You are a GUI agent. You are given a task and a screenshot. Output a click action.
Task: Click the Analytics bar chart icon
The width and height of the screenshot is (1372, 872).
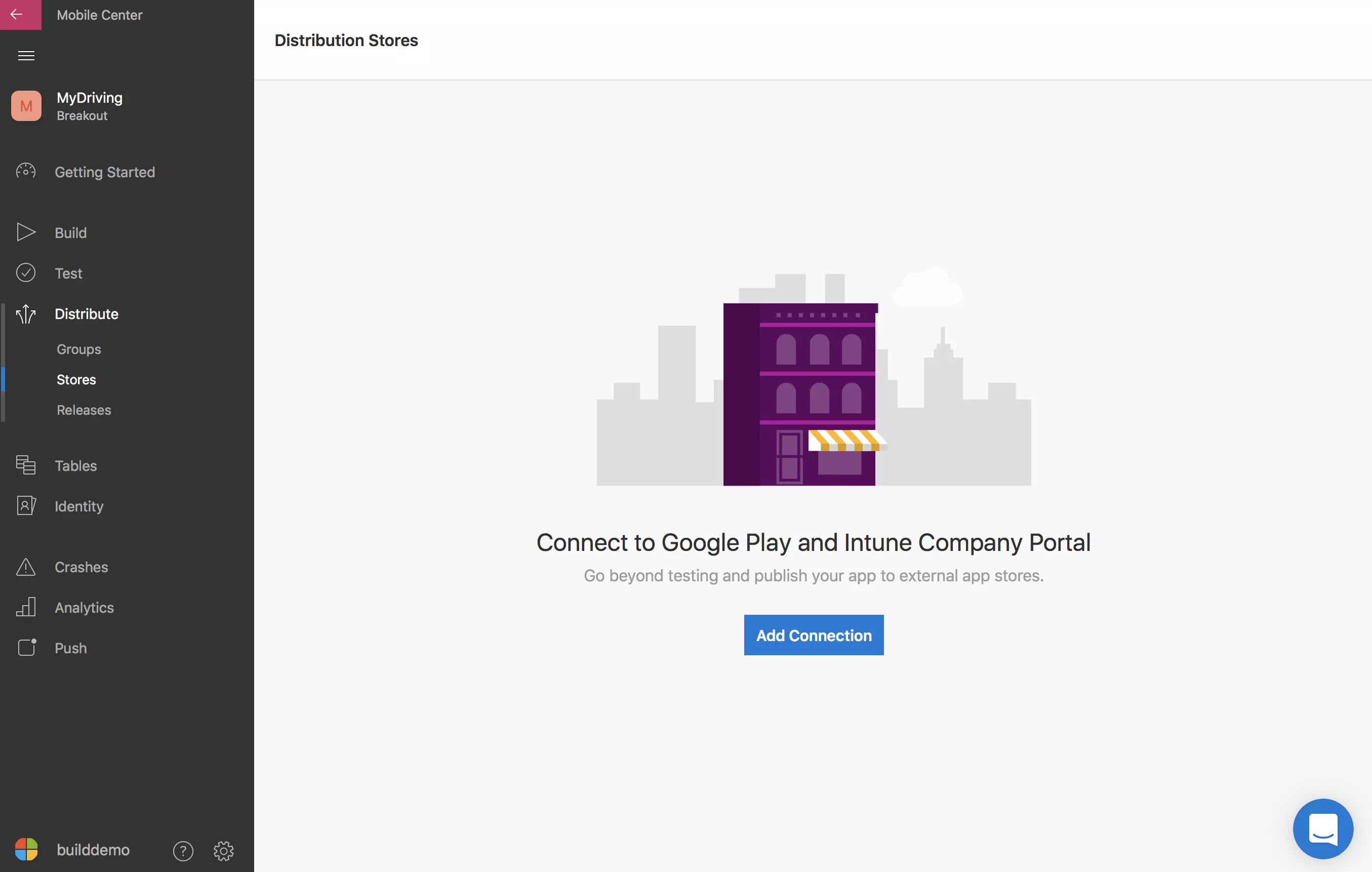[x=26, y=607]
